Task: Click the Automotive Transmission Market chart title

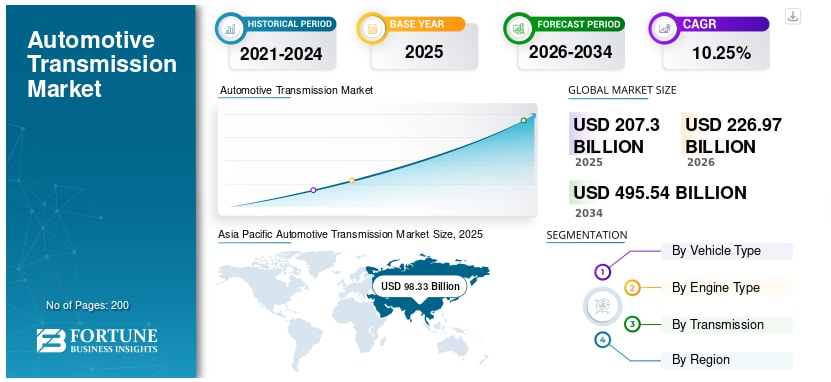Action: [x=296, y=91]
